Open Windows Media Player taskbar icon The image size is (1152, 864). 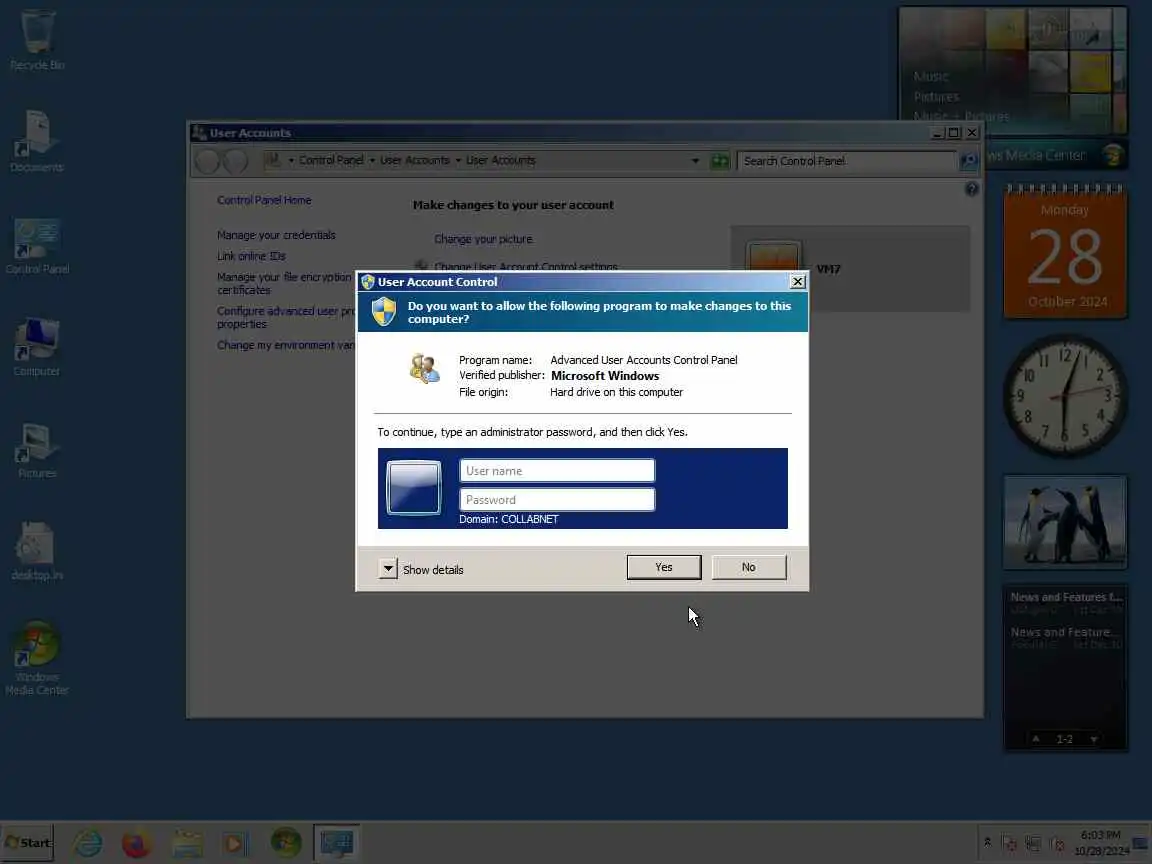click(x=236, y=843)
